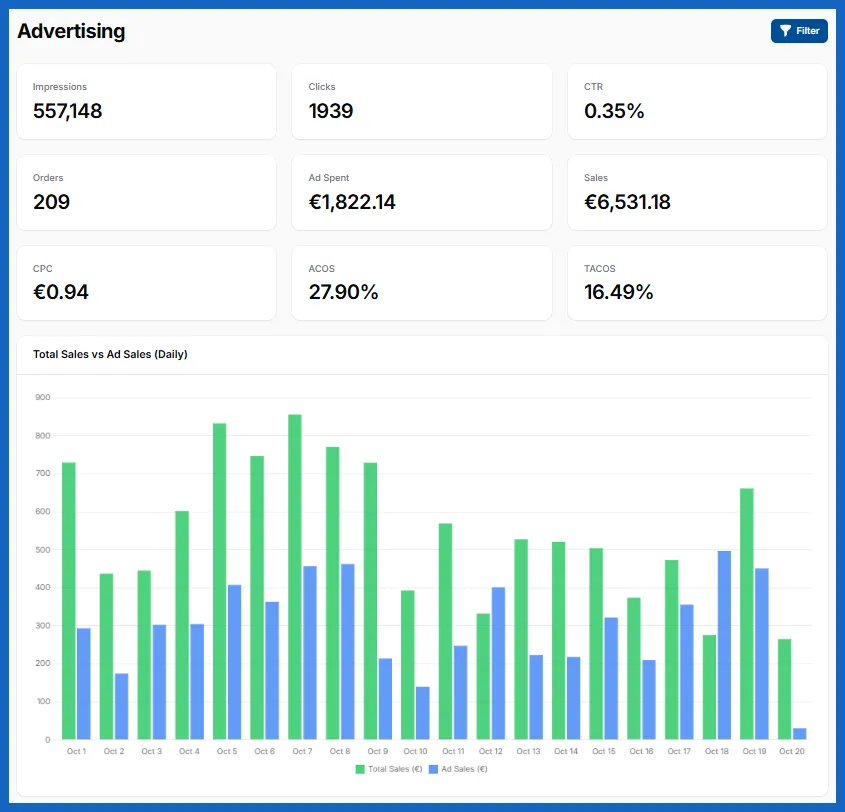Click the blue Oct 18 ad sales bar
This screenshot has height=812, width=845.
[724, 645]
